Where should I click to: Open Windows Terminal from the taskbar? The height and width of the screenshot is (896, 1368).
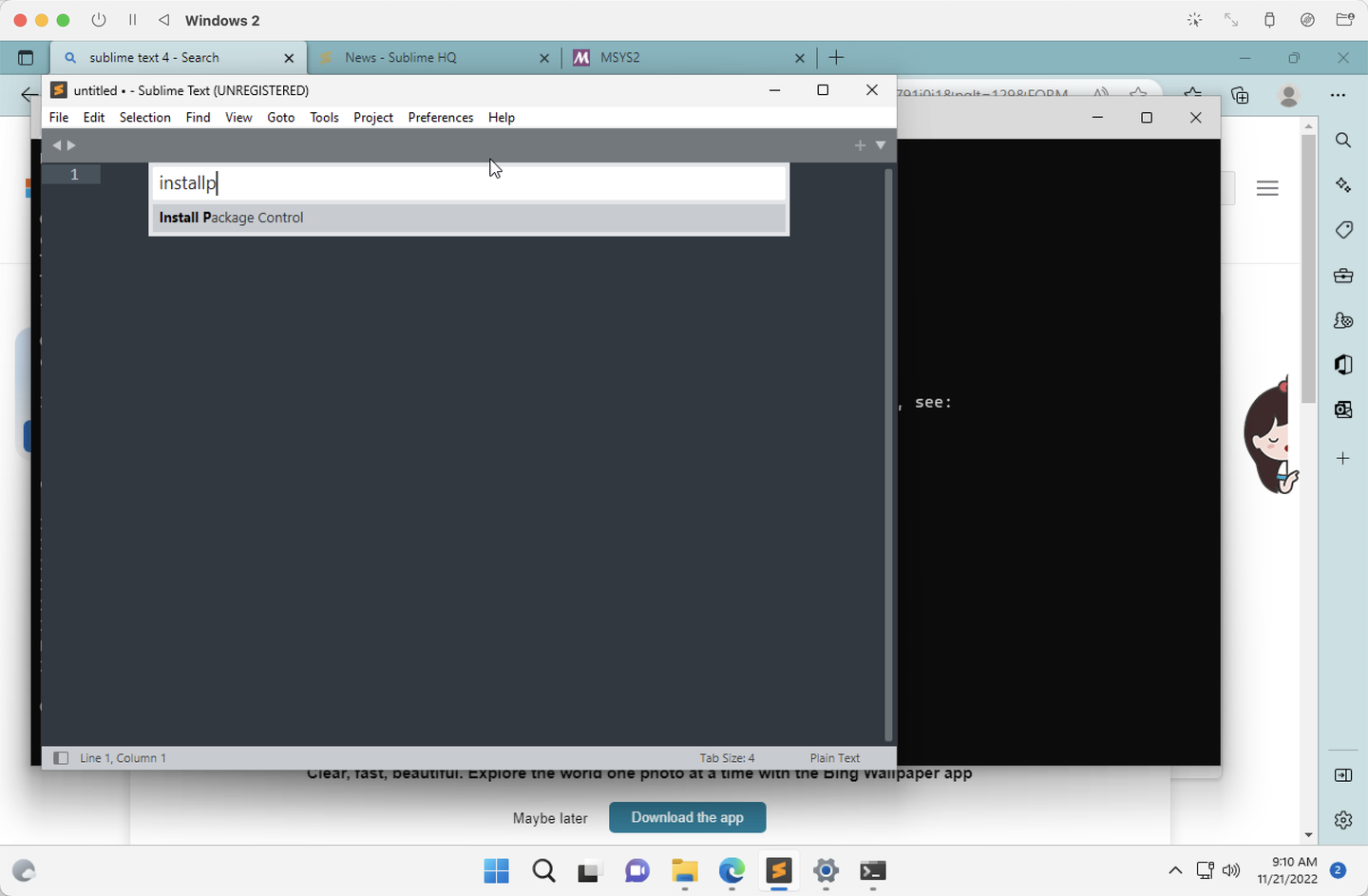[x=872, y=871]
